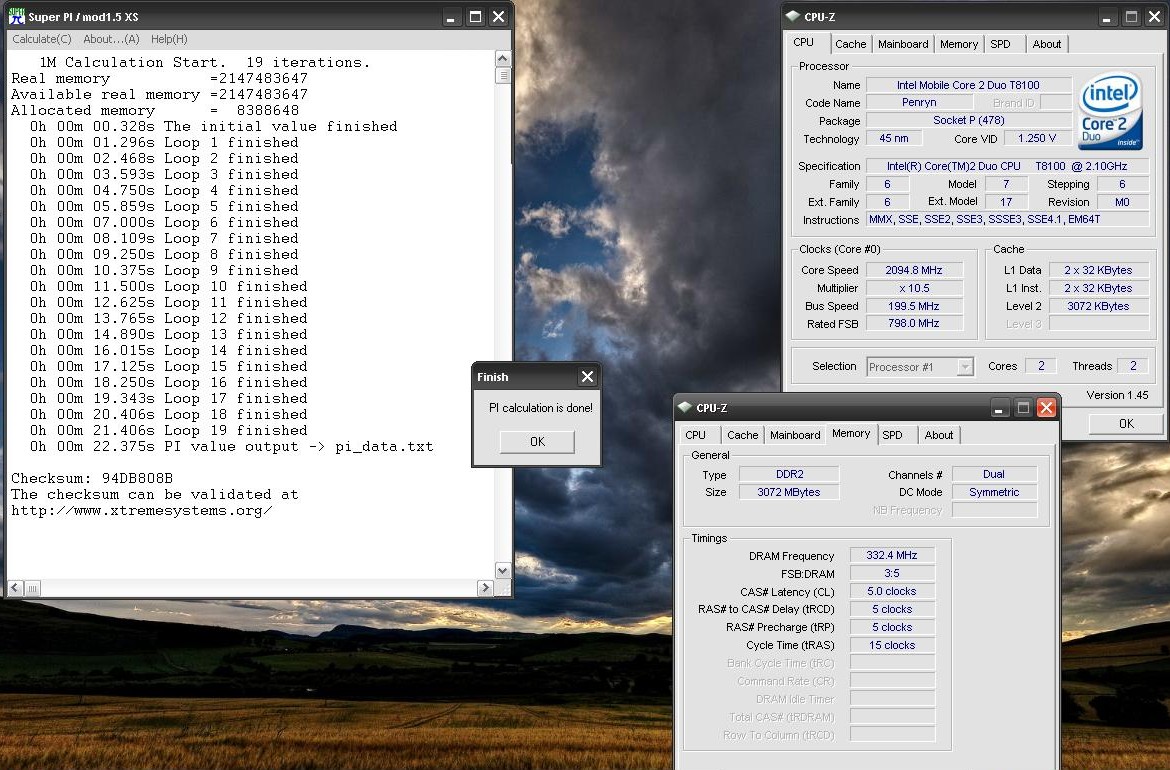Screen dimensions: 1170x770
Task: Click OK in the back CPU-Z window
Action: (x=1126, y=423)
